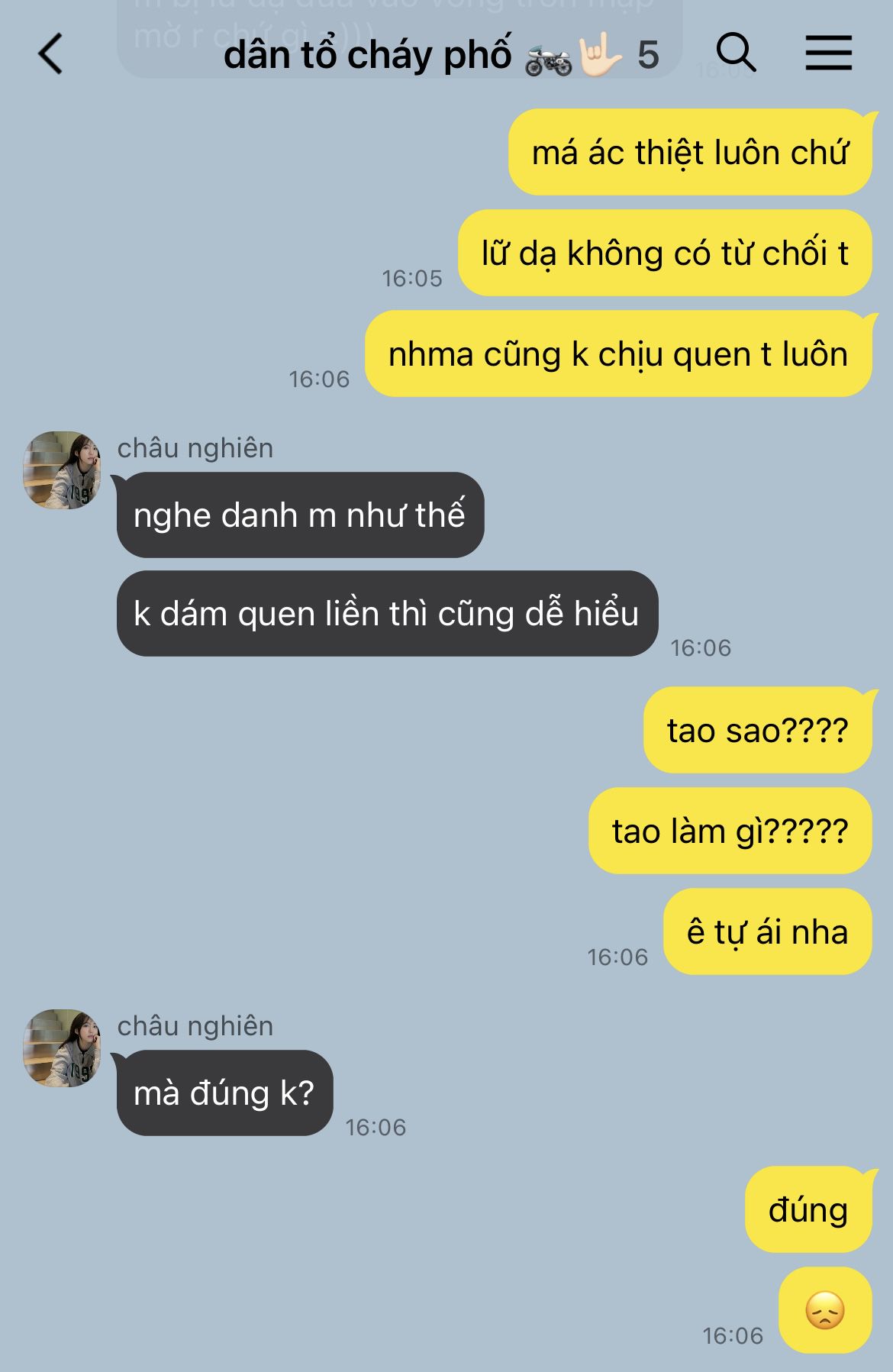
Task: Select the bubble ê tự ái nha
Action: coord(767,931)
